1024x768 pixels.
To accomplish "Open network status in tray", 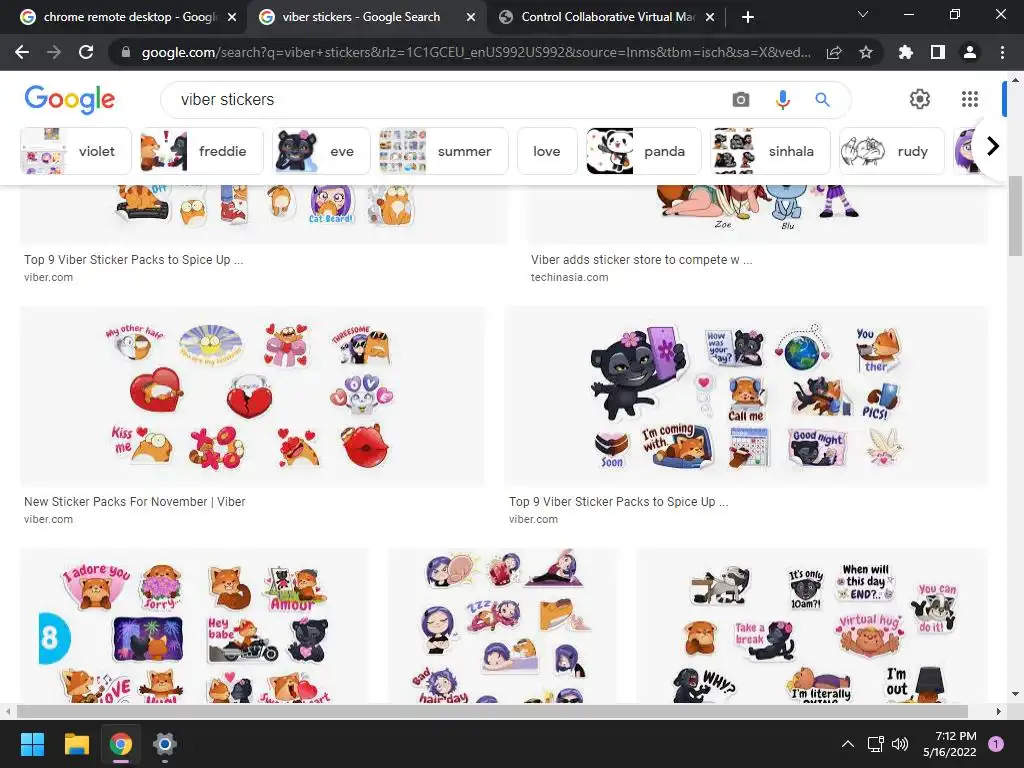I will [x=876, y=744].
